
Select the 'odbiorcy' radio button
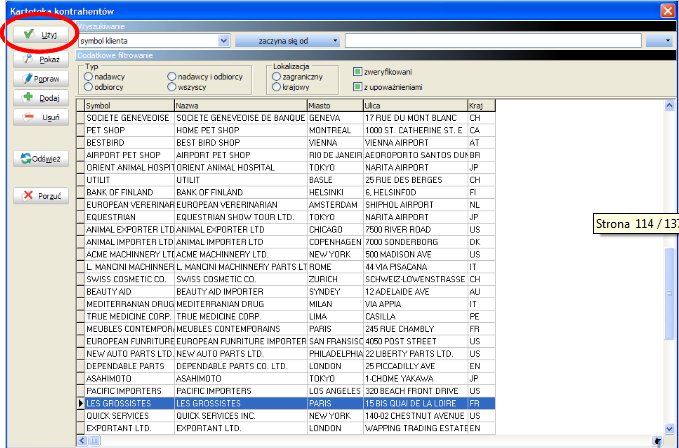coord(88,87)
